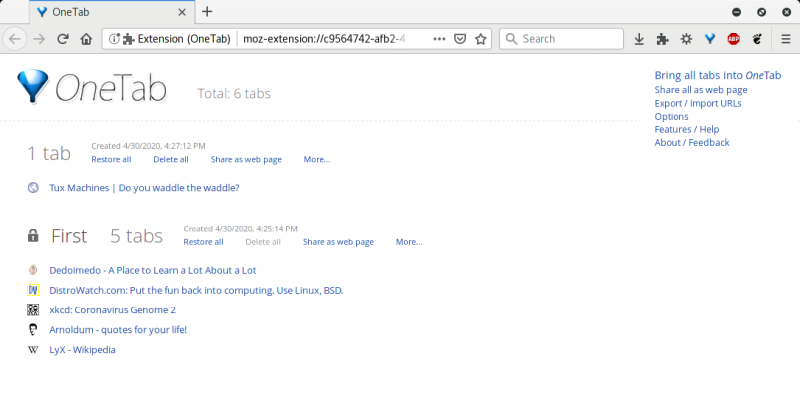This screenshot has width=800, height=411.
Task: Click the gear-shaped extension toolbar icon
Action: 686,39
